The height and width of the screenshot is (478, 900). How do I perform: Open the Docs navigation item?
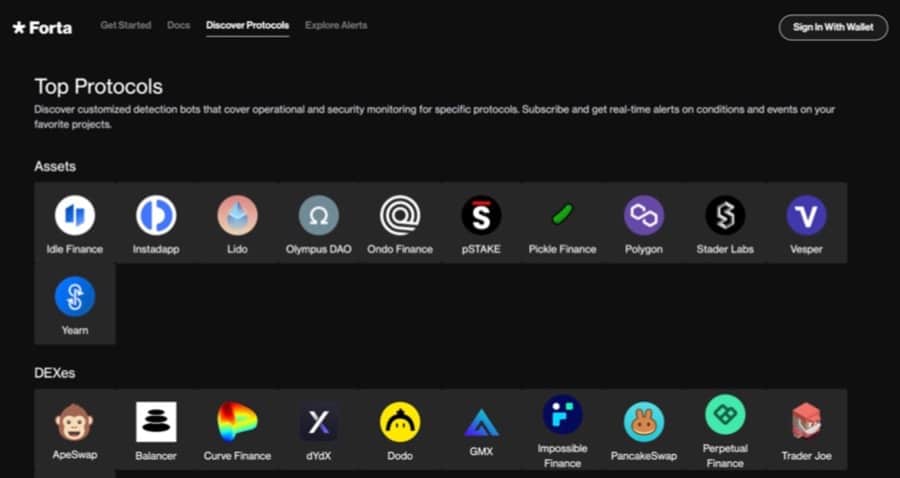coord(179,25)
